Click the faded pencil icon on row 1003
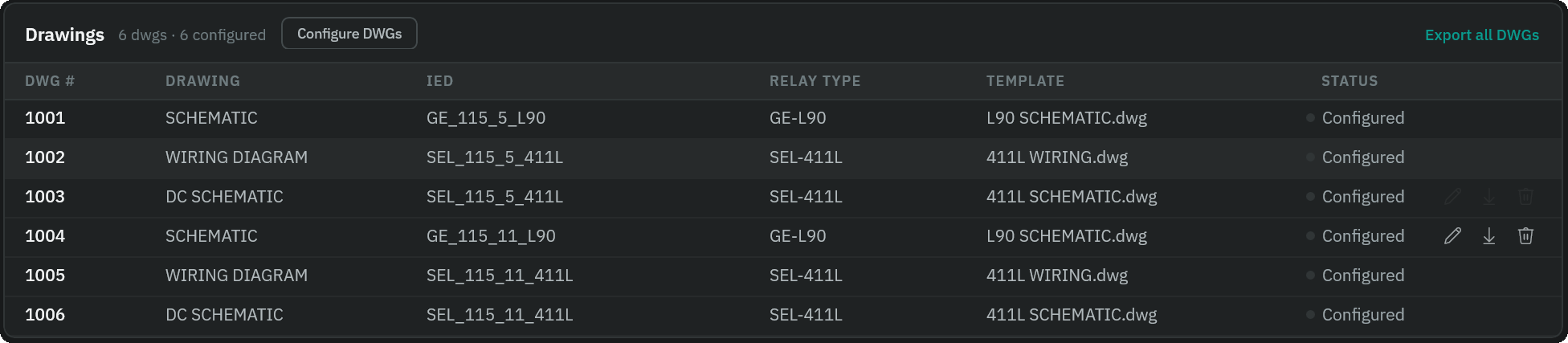The width and height of the screenshot is (1568, 343). tap(1452, 197)
